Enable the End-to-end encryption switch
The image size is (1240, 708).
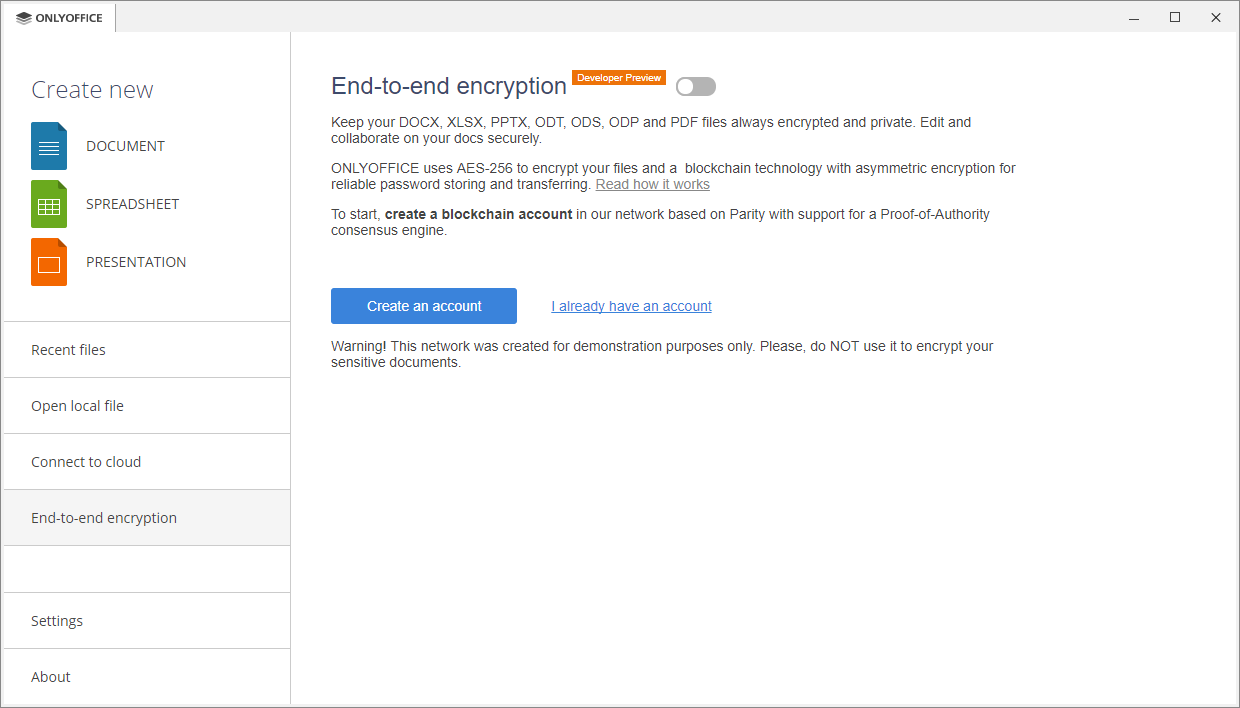point(696,87)
